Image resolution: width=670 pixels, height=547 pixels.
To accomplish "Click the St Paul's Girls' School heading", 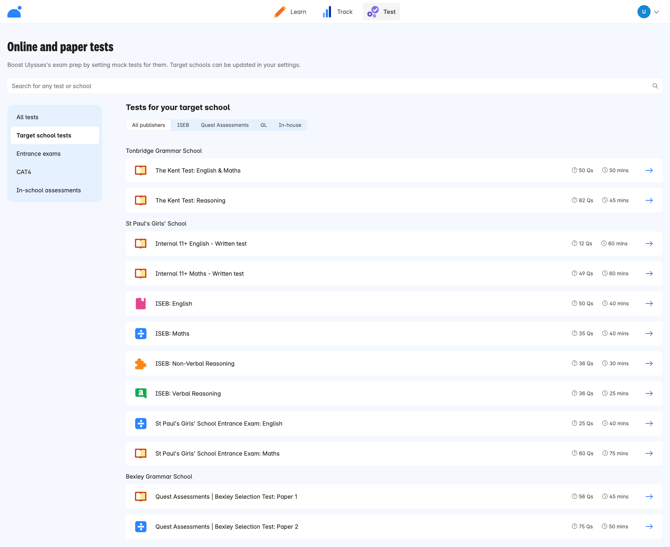I will [156, 224].
